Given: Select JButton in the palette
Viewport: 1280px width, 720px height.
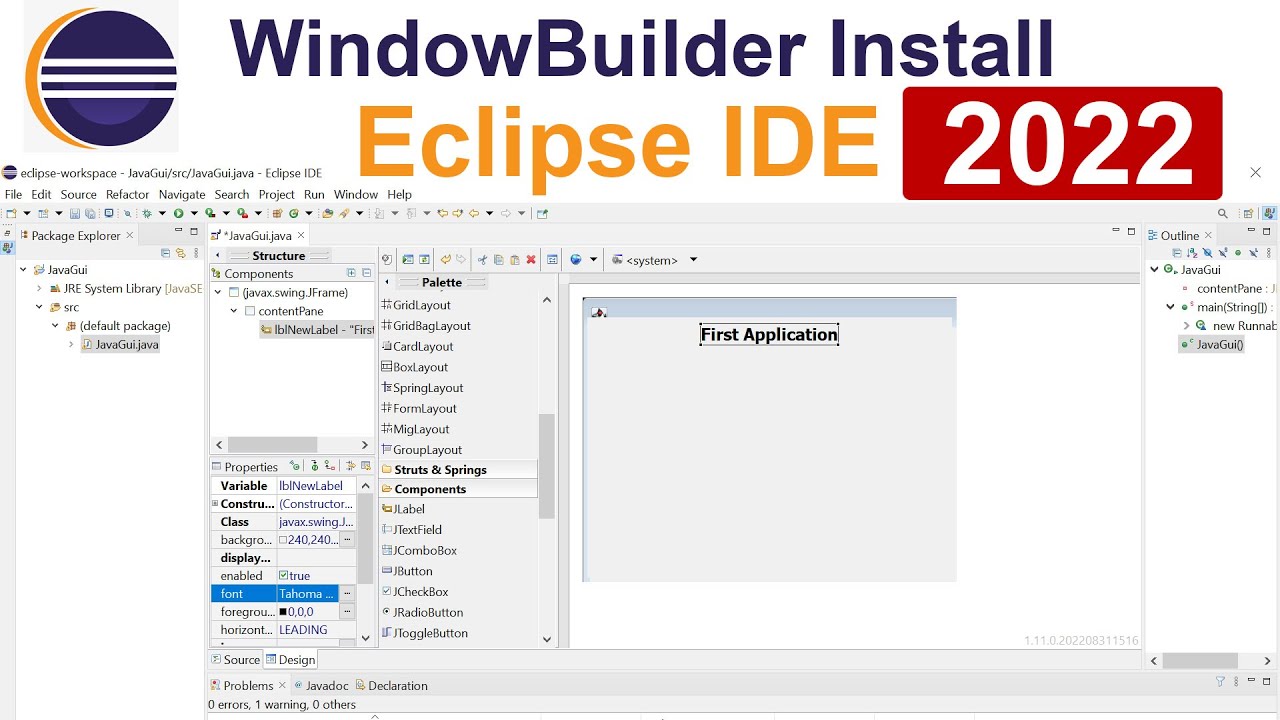Looking at the screenshot, I should click(407, 571).
